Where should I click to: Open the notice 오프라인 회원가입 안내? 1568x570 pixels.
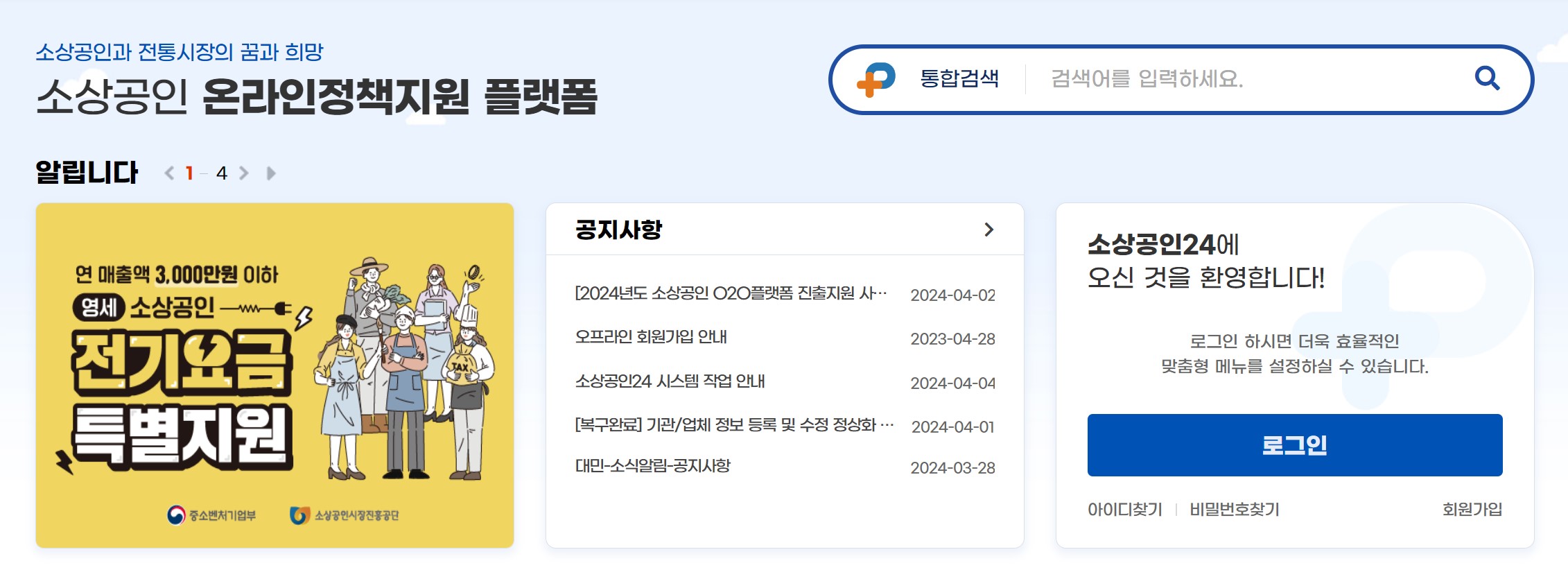coord(651,337)
